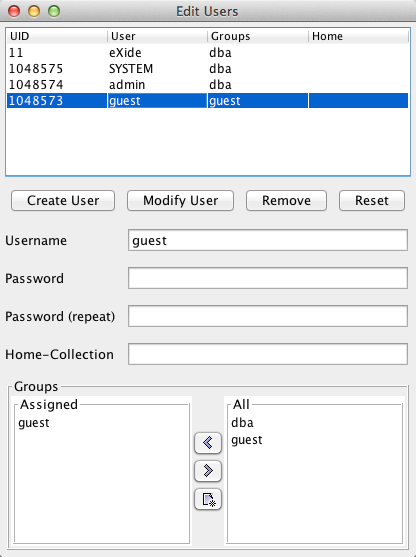
Task: Click the Reset button
Action: [372, 200]
